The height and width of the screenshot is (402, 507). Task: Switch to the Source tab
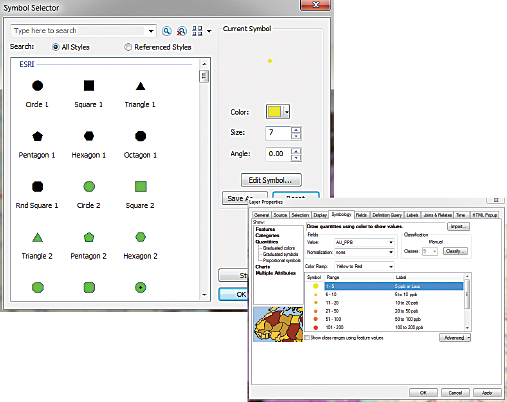(x=280, y=215)
